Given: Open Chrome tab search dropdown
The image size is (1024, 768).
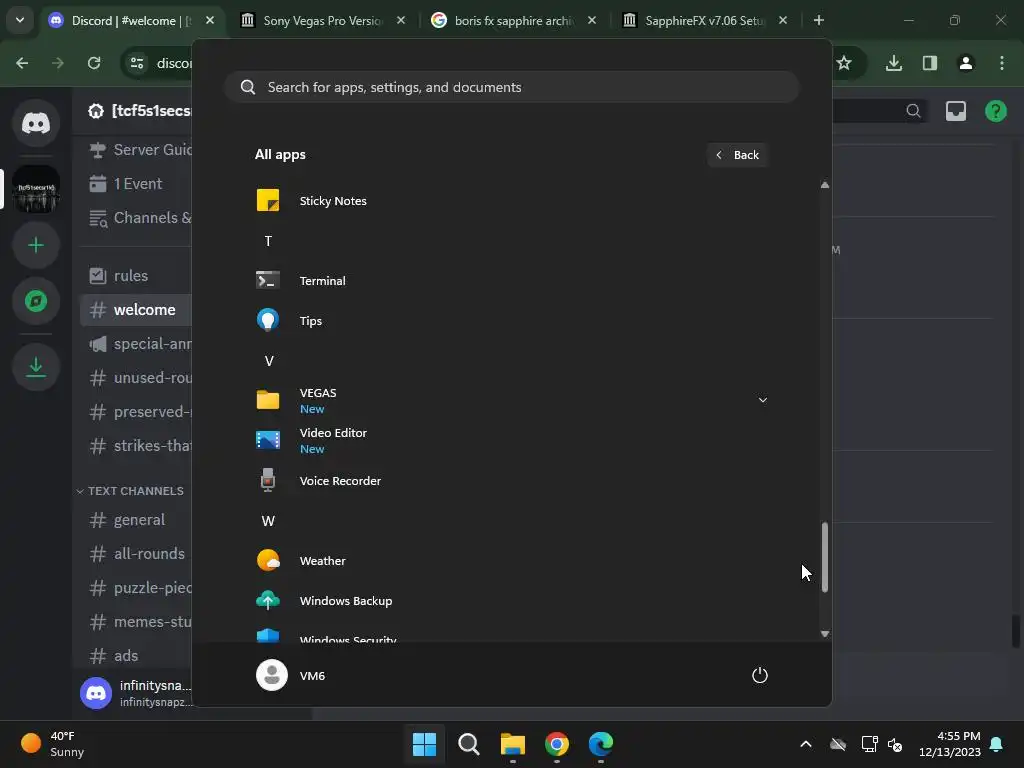Looking at the screenshot, I should [20, 20].
